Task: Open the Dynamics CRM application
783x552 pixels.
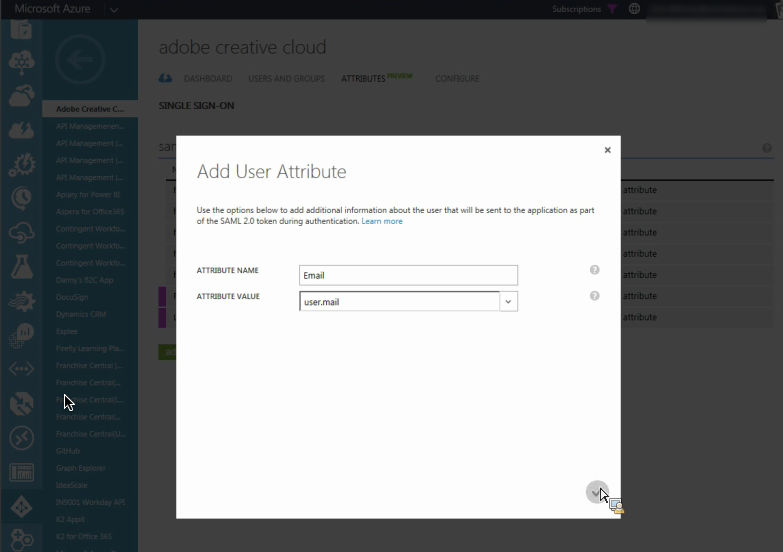Action: pyautogui.click(x=80, y=314)
